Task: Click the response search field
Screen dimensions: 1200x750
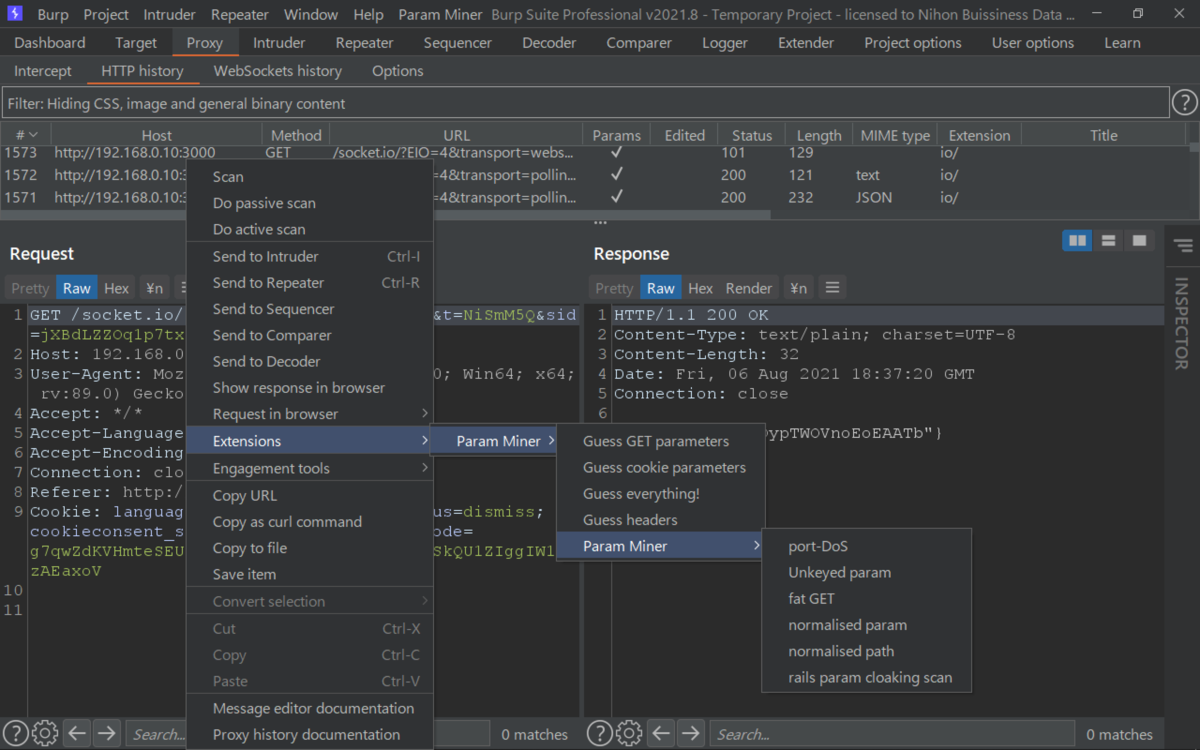Action: 892,734
